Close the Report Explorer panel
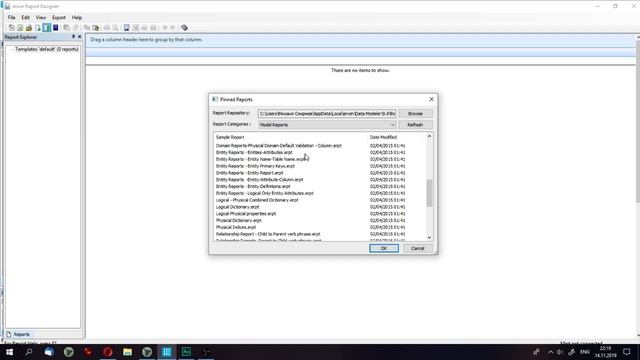 click(80, 37)
